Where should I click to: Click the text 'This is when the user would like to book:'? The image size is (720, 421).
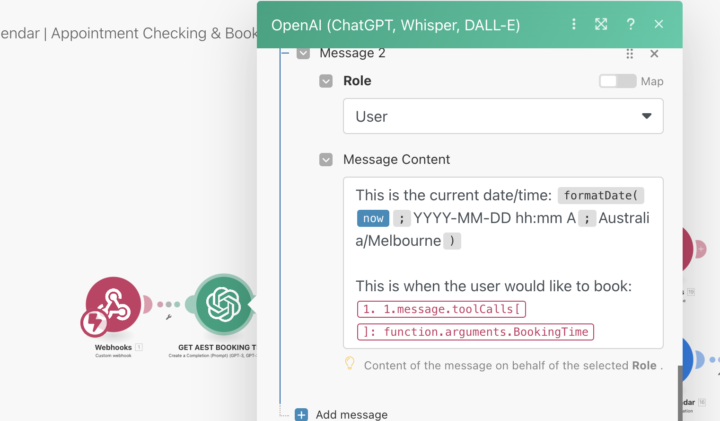click(494, 286)
